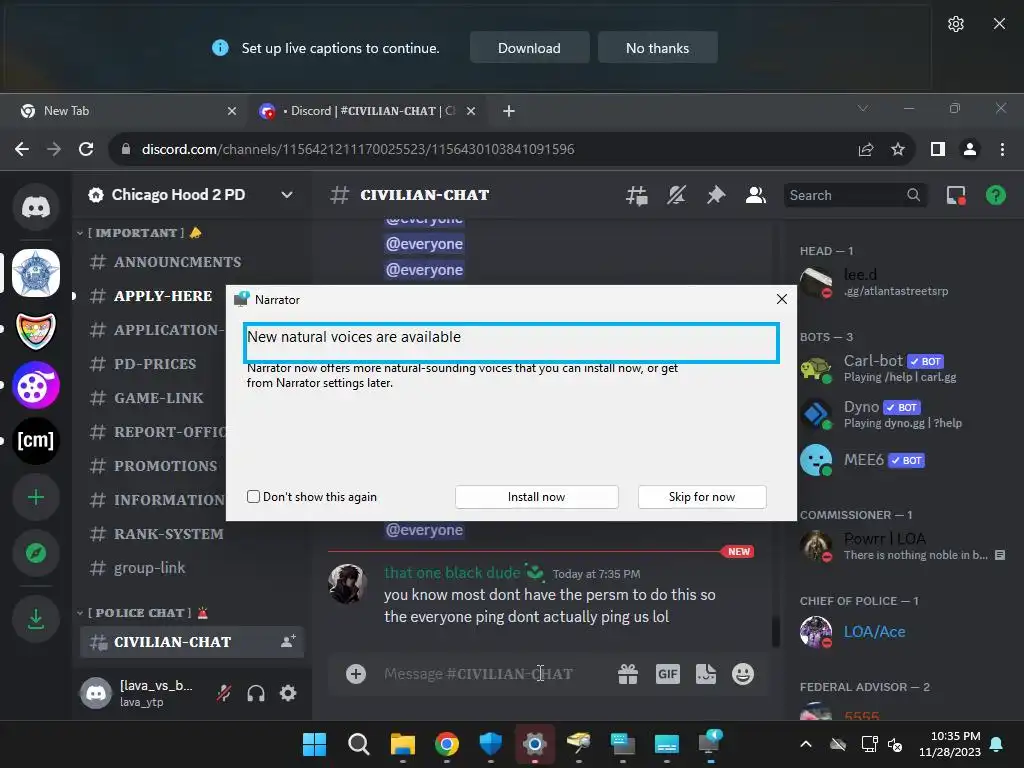
Task: Open the sticker picker icon
Action: (x=706, y=674)
